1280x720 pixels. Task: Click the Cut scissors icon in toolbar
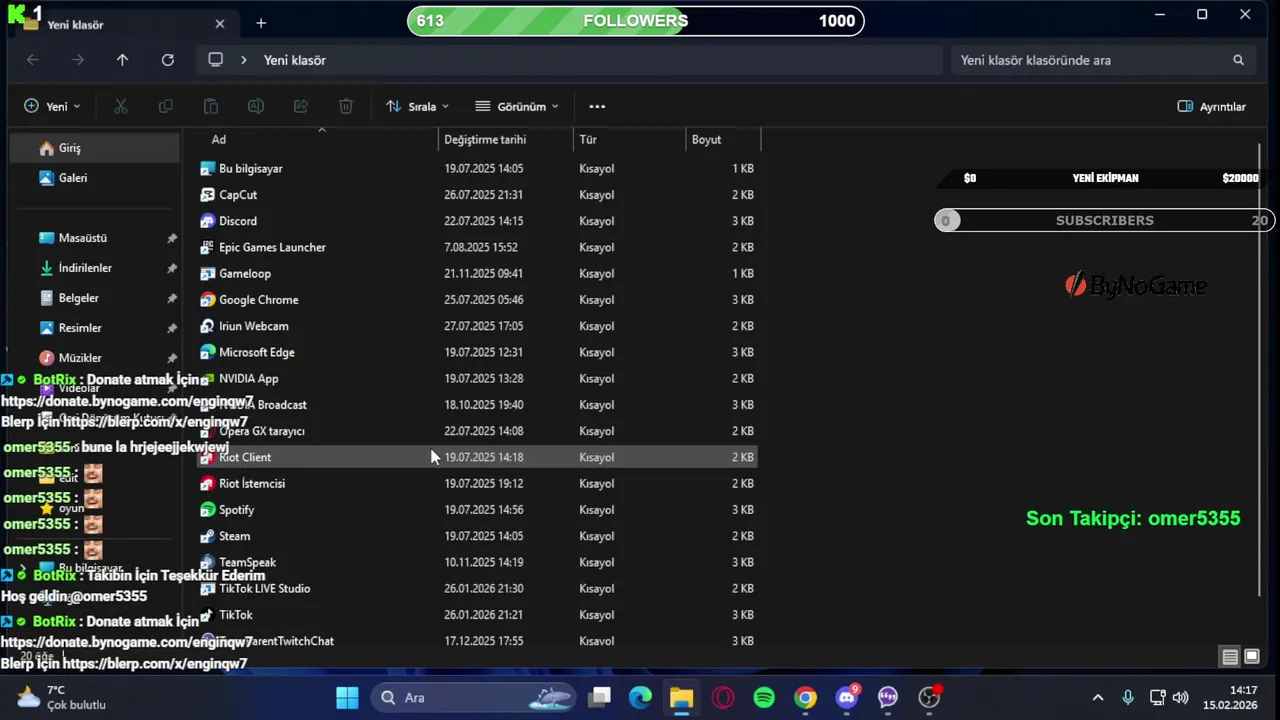[121, 106]
